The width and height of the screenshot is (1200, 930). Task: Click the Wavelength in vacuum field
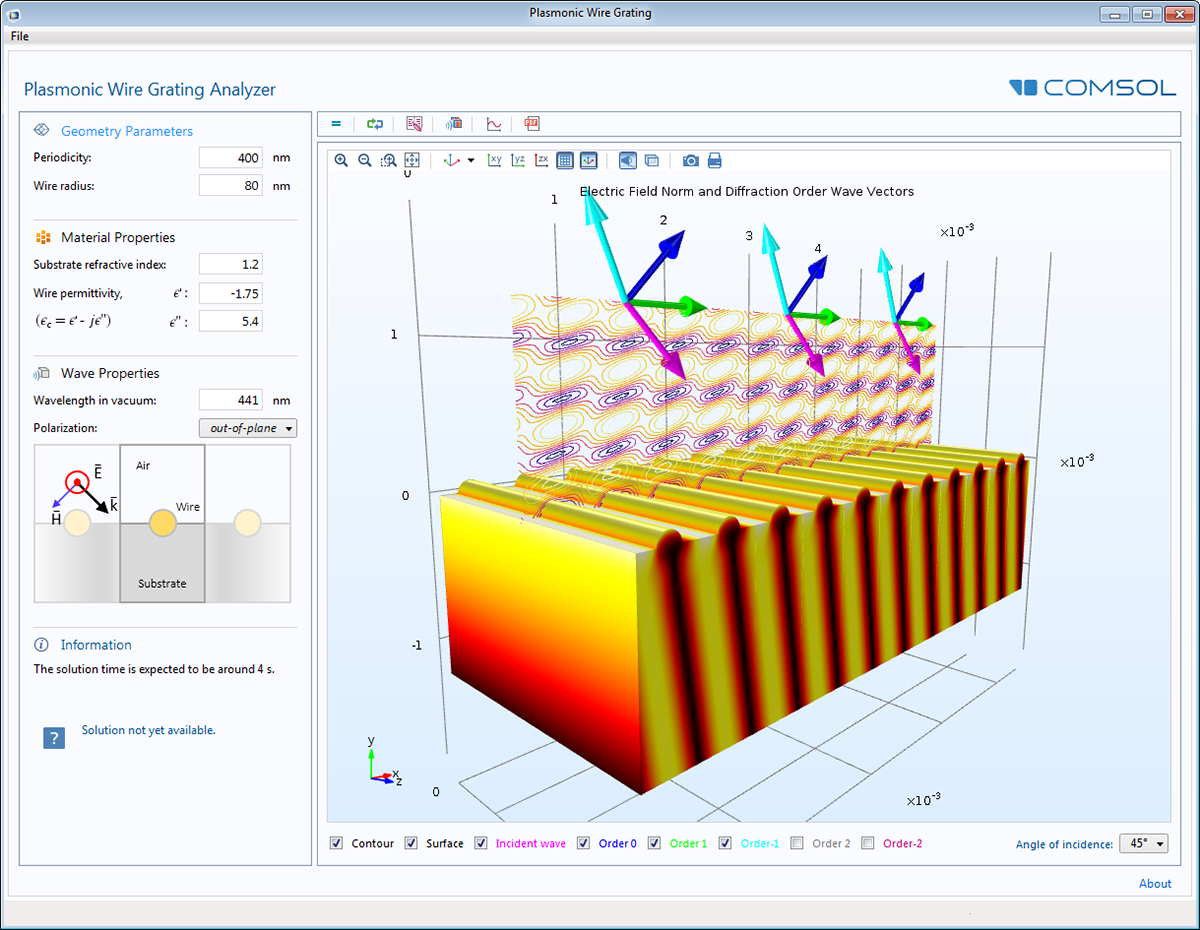pos(230,400)
